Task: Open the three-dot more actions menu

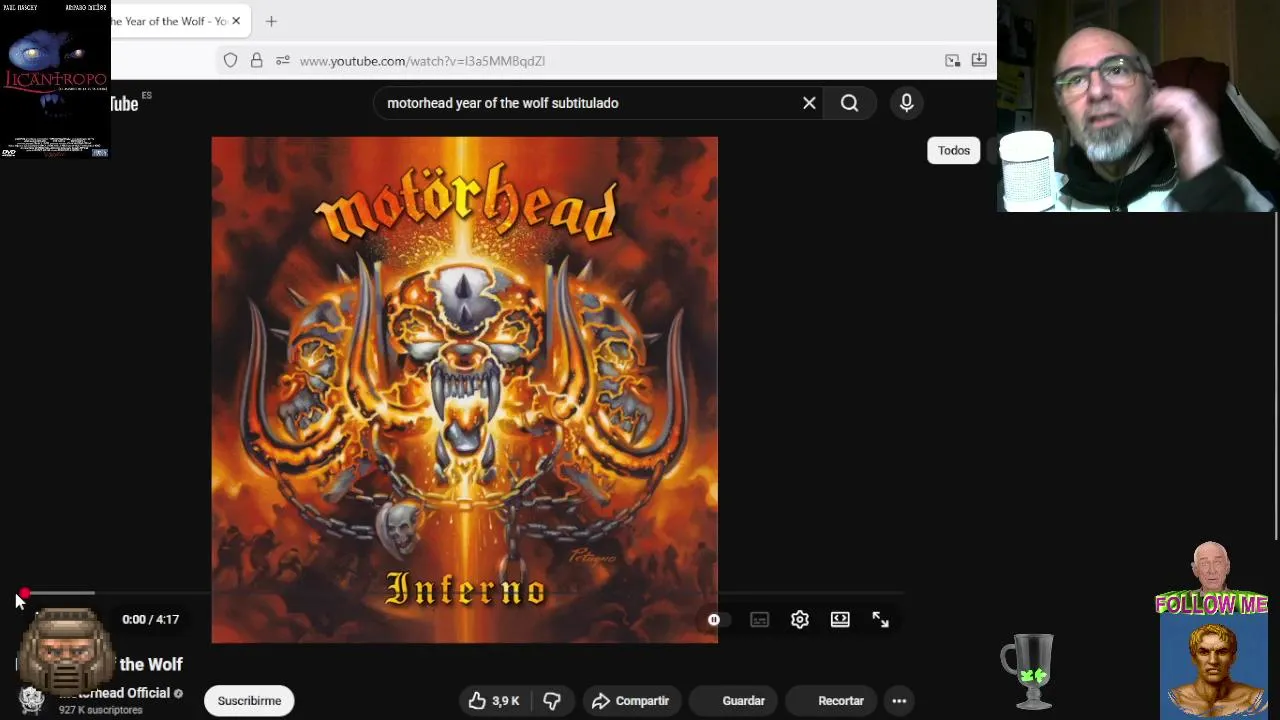Action: click(x=899, y=701)
